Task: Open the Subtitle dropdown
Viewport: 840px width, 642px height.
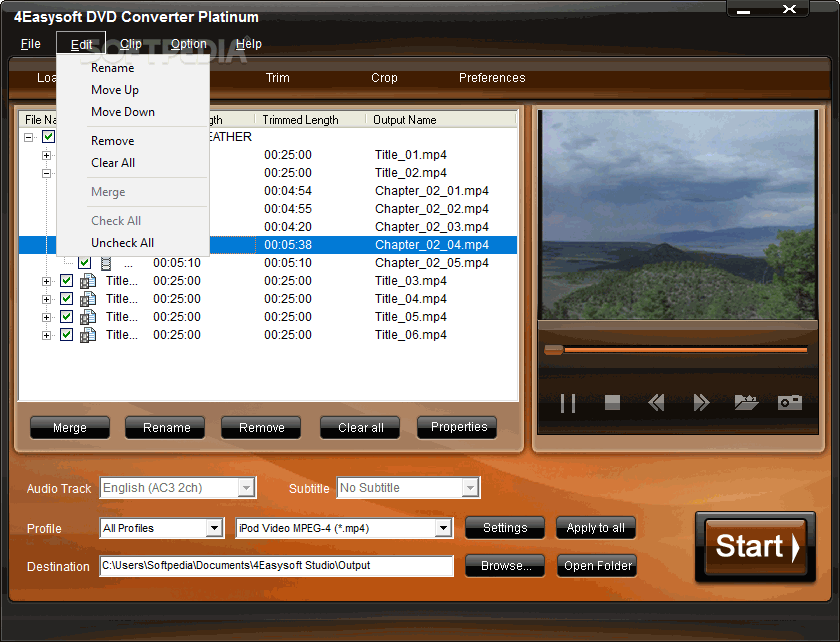Action: click(x=470, y=488)
